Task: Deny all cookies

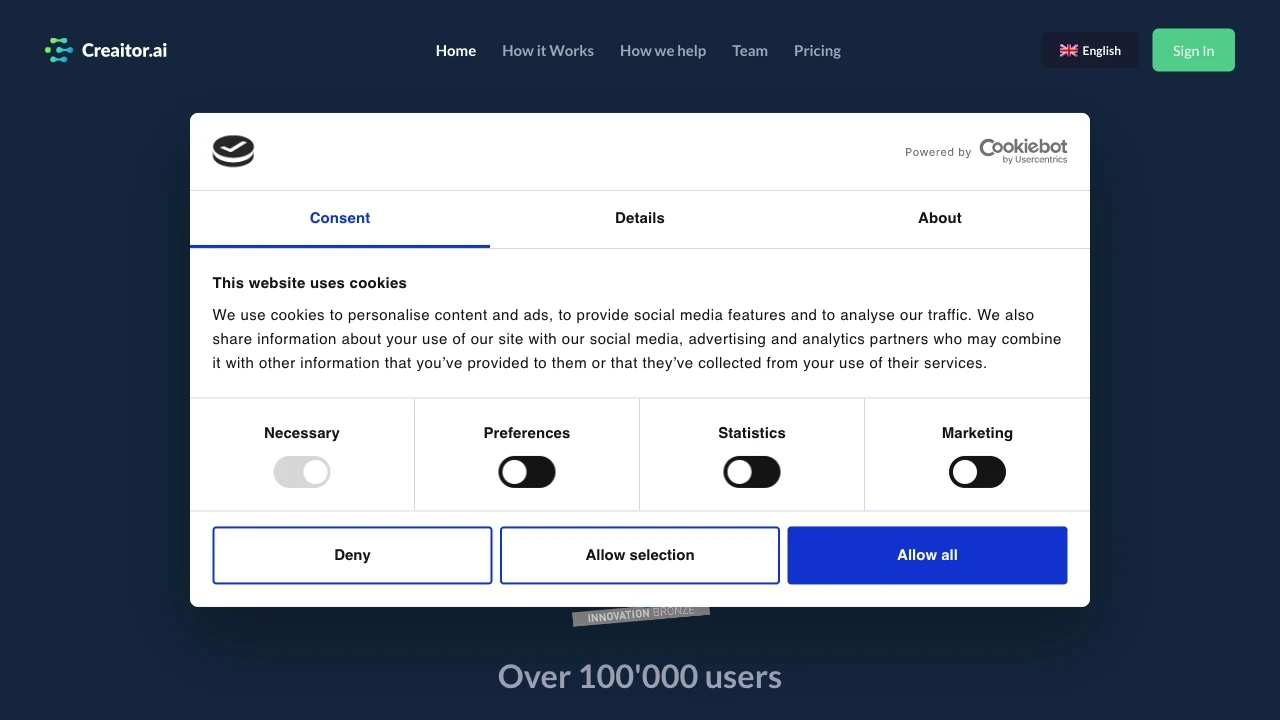Action: [x=352, y=554]
